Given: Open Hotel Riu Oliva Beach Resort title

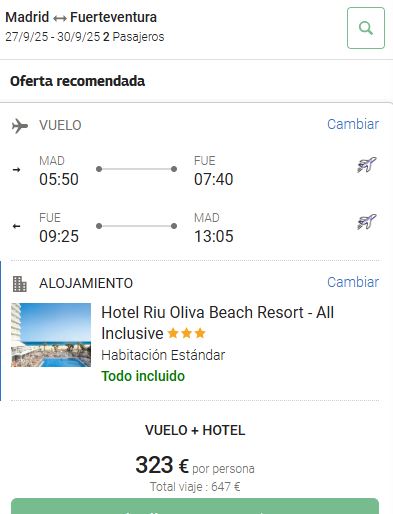Looking at the screenshot, I should [x=217, y=323].
